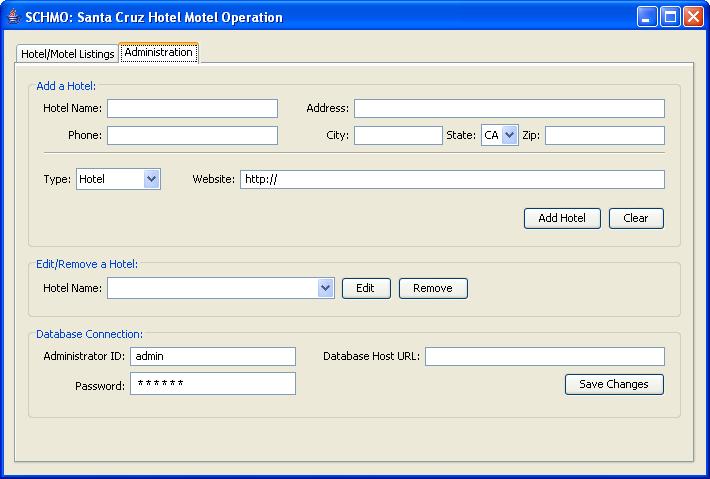Viewport: 710px width, 479px height.
Task: Minimize the SCHMO window
Action: pos(647,17)
